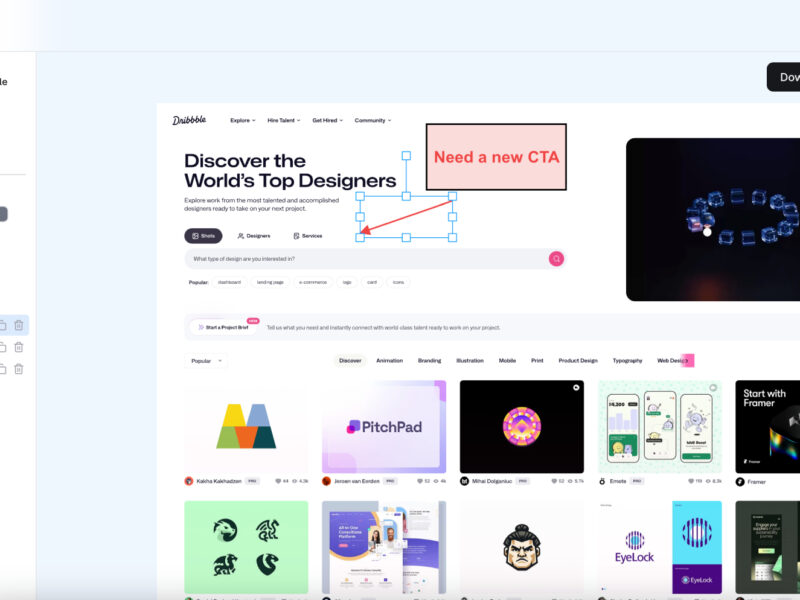Expand the Community navigation menu
Image resolution: width=800 pixels, height=600 pixels.
[372, 120]
